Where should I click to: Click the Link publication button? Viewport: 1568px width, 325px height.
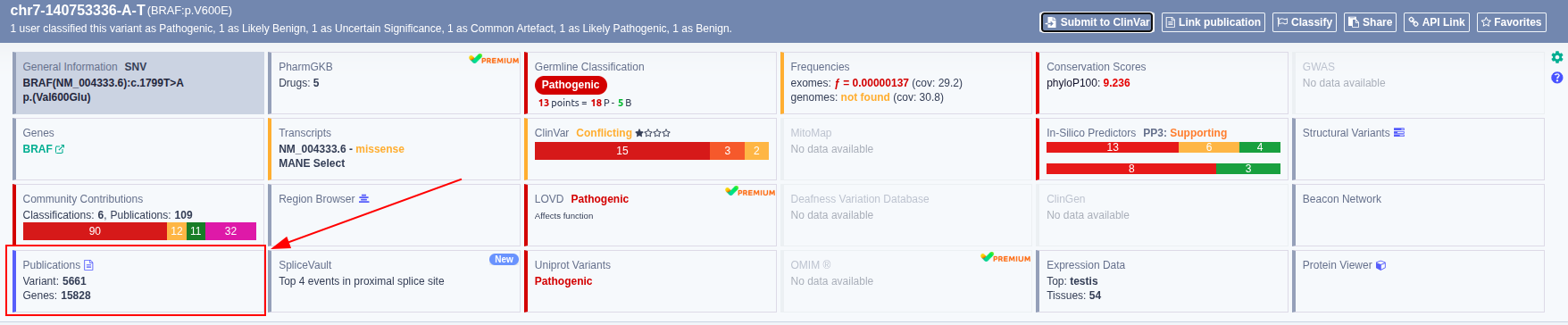point(1213,22)
